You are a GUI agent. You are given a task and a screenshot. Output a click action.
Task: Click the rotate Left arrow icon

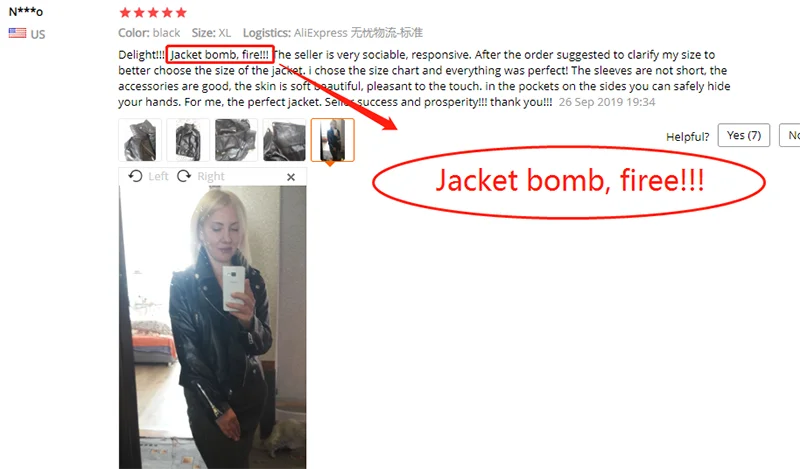[135, 176]
